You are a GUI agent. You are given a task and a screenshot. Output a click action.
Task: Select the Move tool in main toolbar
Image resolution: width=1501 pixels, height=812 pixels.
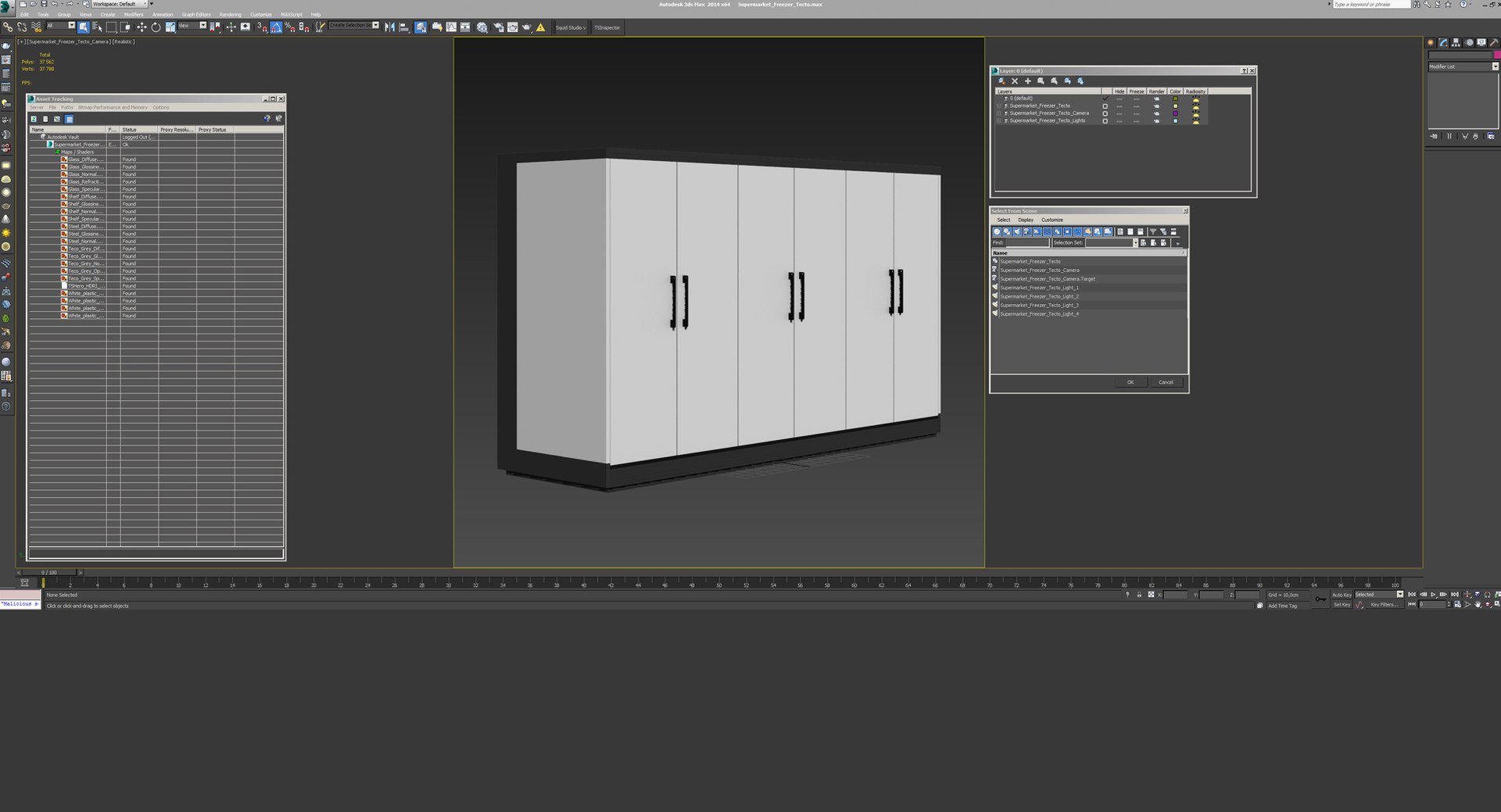142,27
